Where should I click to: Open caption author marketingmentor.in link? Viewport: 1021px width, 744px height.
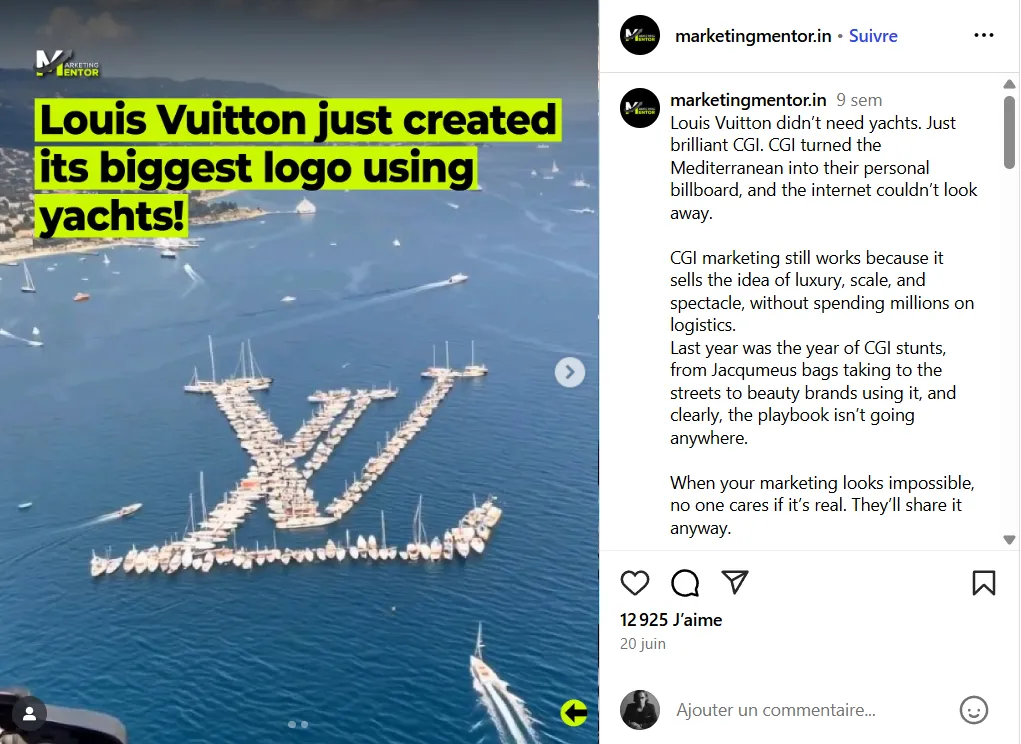pyautogui.click(x=748, y=100)
